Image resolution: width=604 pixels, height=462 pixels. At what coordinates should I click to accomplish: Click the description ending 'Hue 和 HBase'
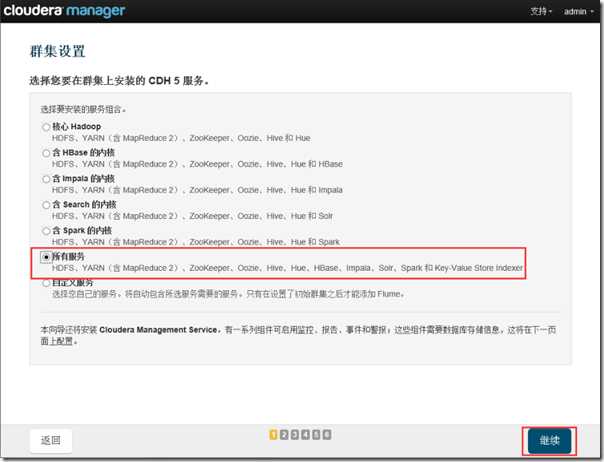click(x=197, y=164)
